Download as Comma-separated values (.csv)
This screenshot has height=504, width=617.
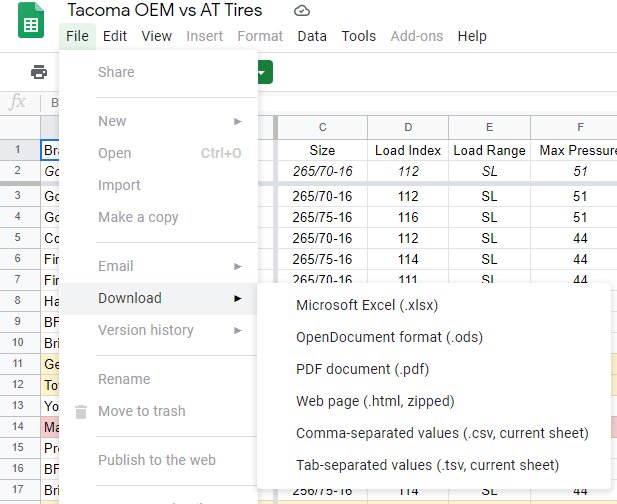click(x=434, y=433)
